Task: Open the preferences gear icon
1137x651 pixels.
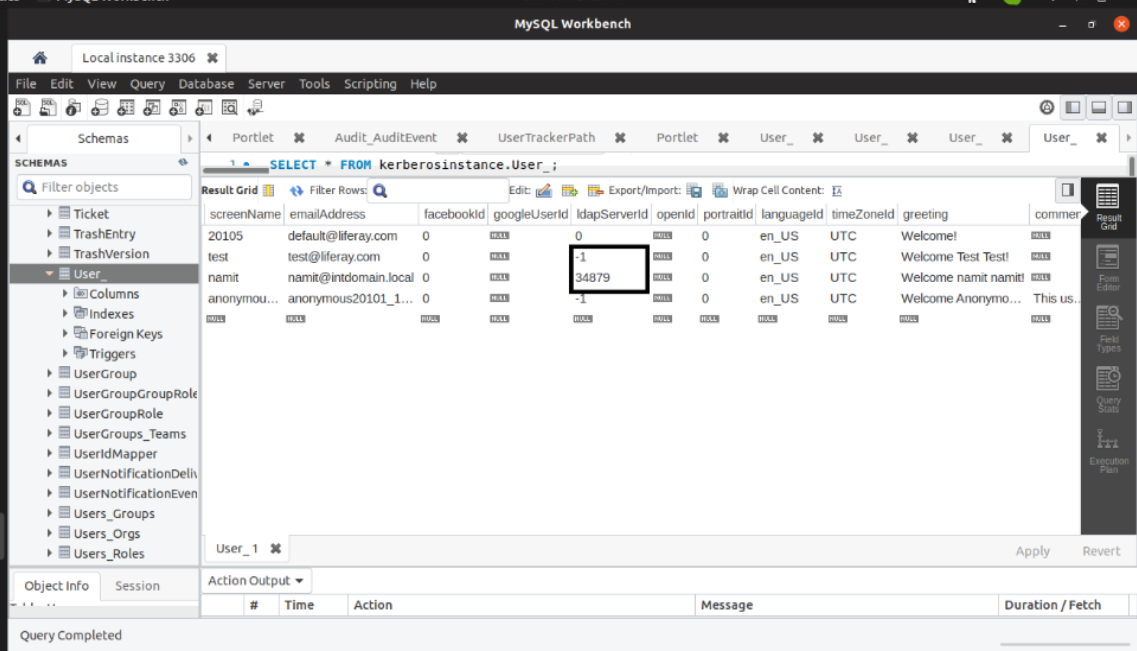Action: pyautogui.click(x=1046, y=108)
